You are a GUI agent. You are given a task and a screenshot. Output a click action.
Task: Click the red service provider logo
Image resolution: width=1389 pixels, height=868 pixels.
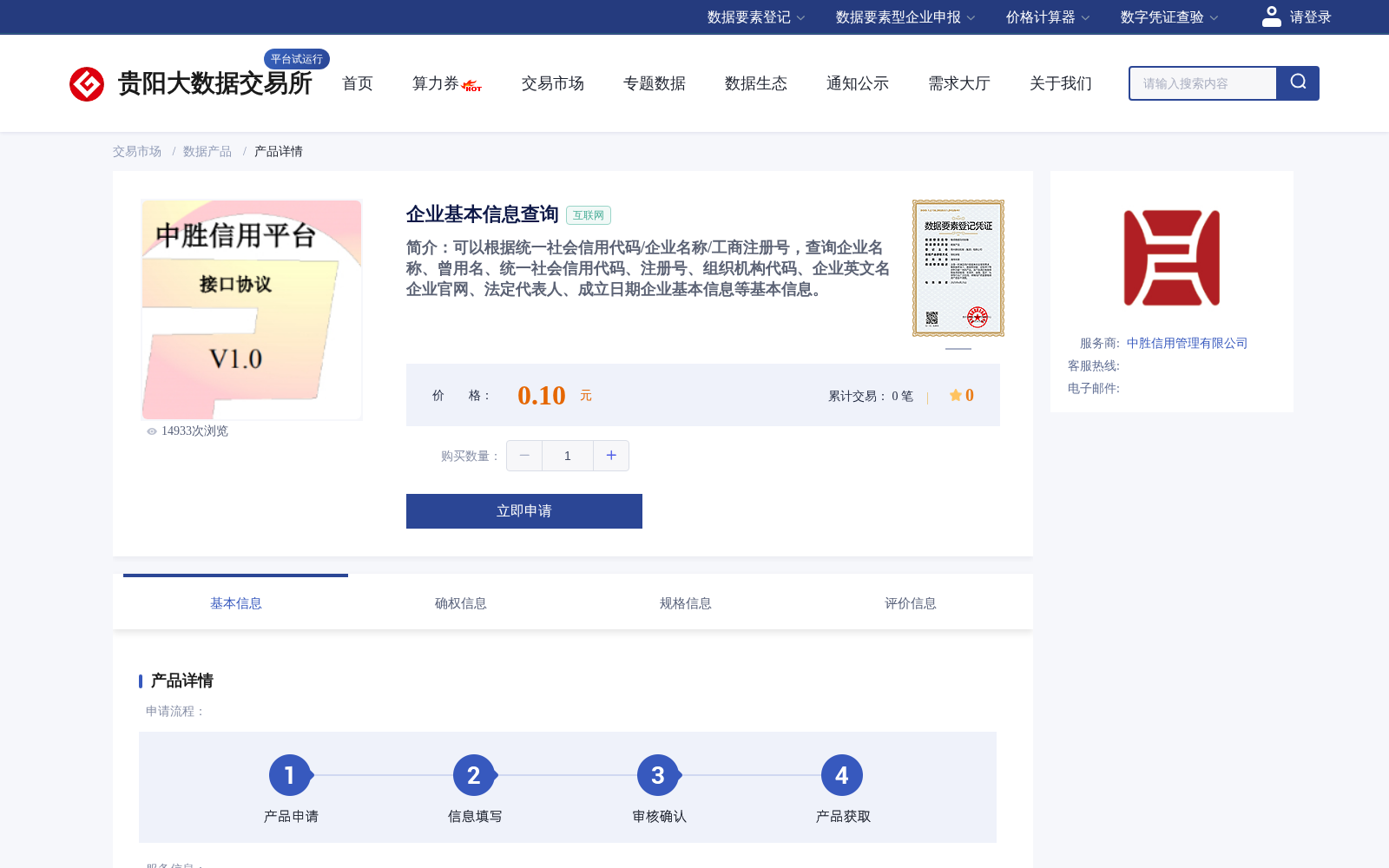(1172, 258)
